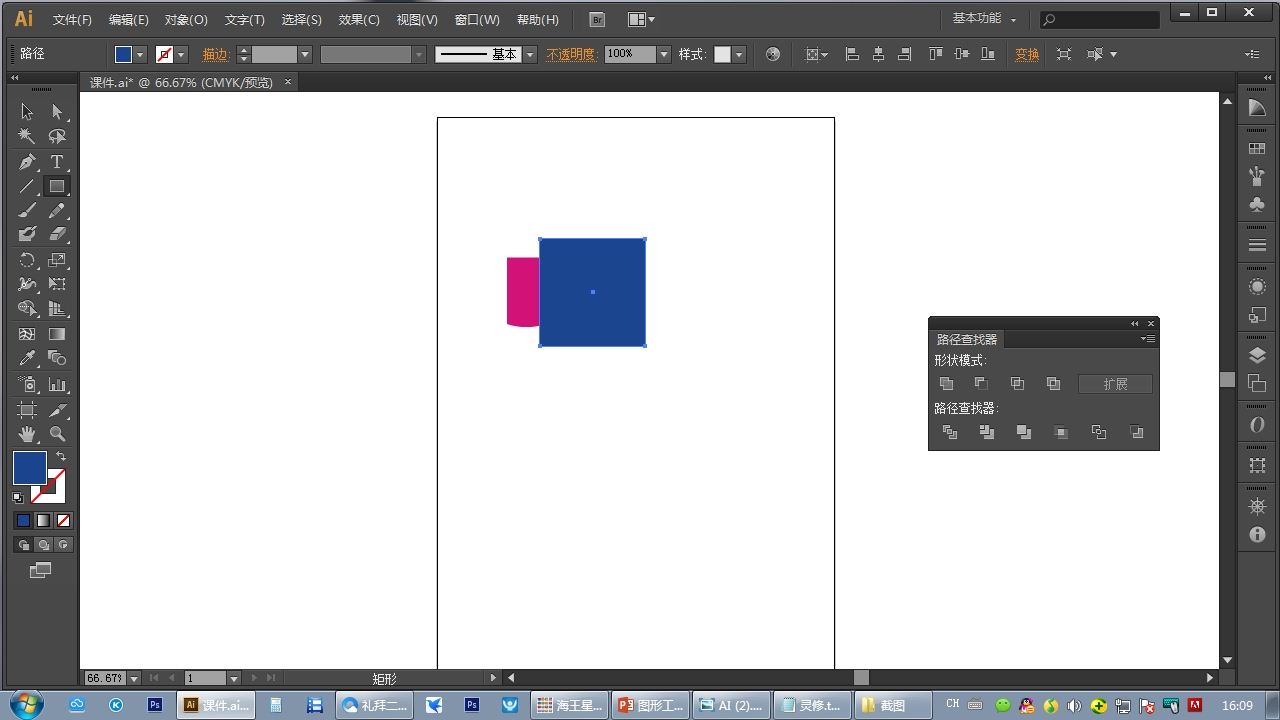1280x720 pixels.
Task: Choose the Hand tool
Action: pyautogui.click(x=27, y=434)
